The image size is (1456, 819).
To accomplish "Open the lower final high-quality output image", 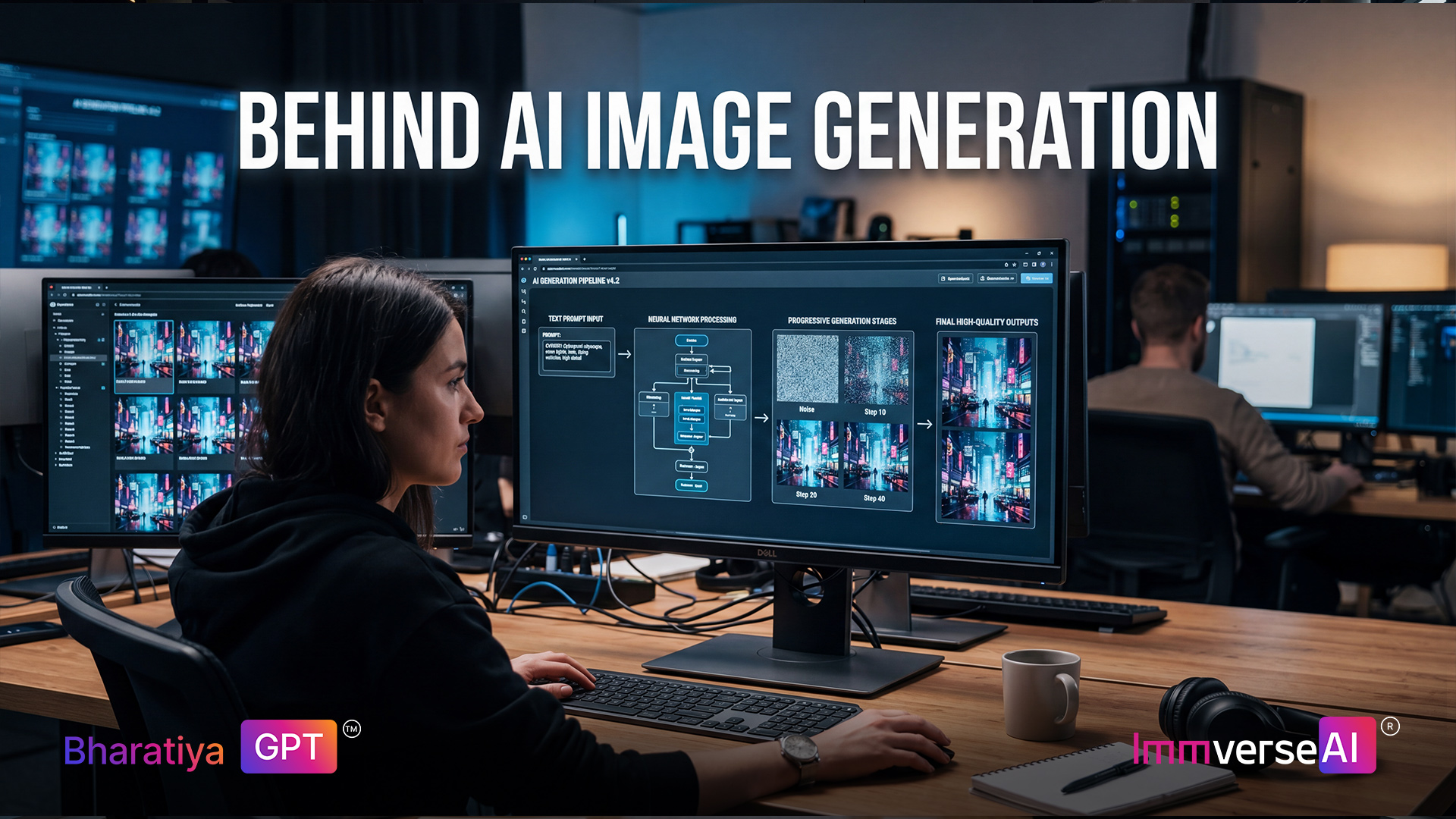I will tap(986, 476).
